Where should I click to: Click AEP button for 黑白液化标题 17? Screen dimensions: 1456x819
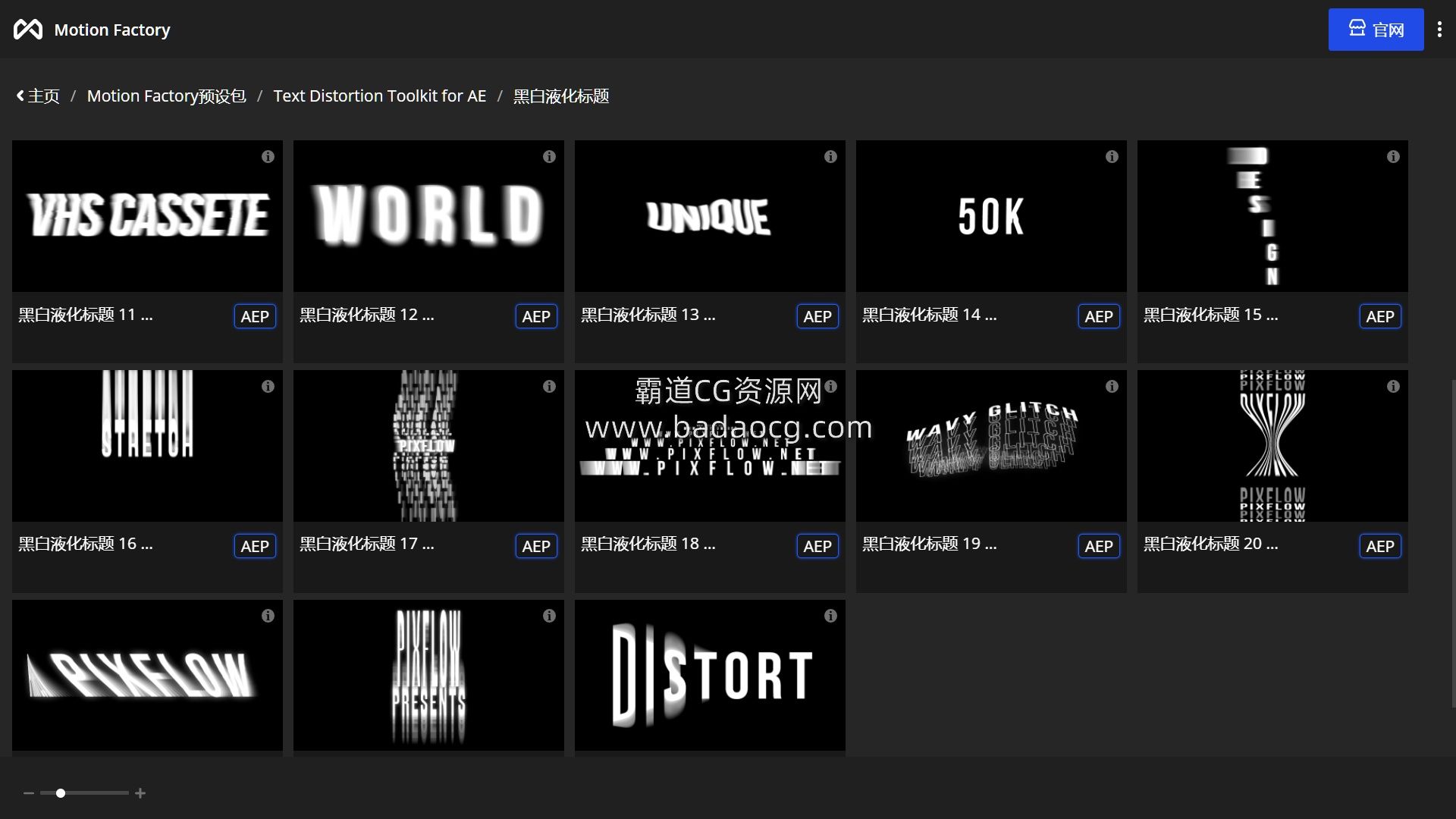[536, 546]
